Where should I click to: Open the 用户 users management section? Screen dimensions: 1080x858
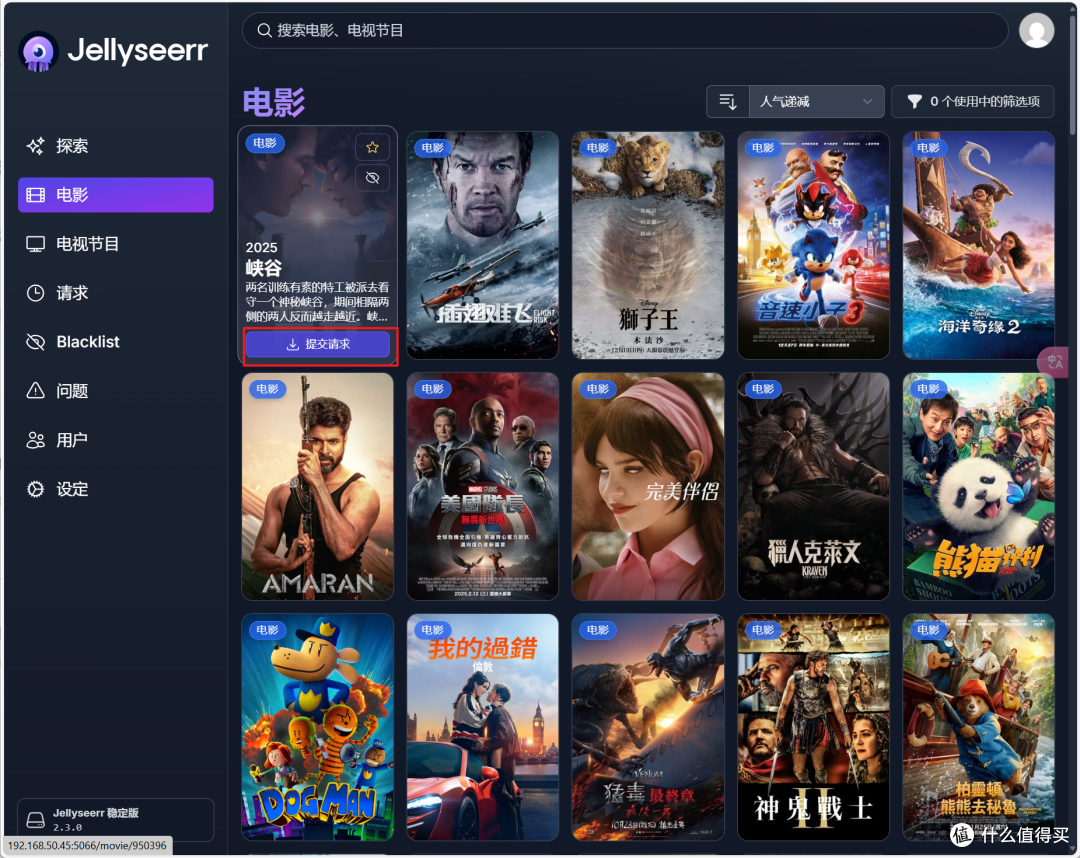point(70,440)
